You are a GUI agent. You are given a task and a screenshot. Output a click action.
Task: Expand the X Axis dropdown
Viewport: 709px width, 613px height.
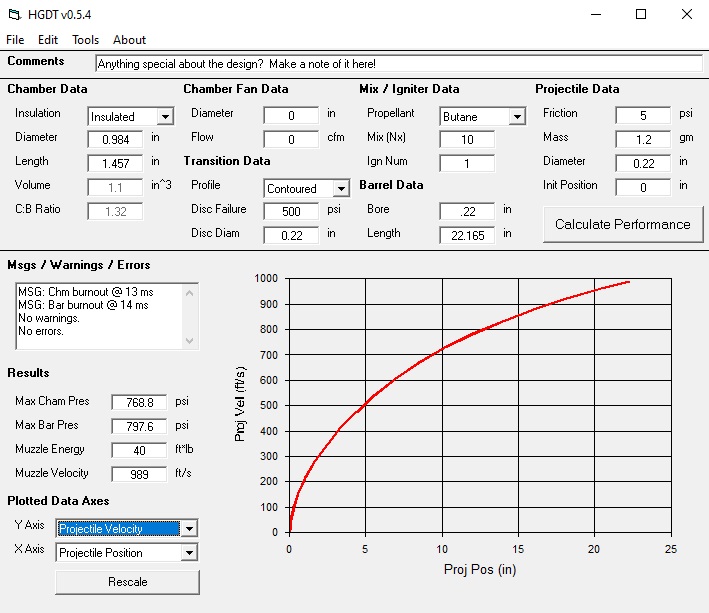[x=189, y=553]
